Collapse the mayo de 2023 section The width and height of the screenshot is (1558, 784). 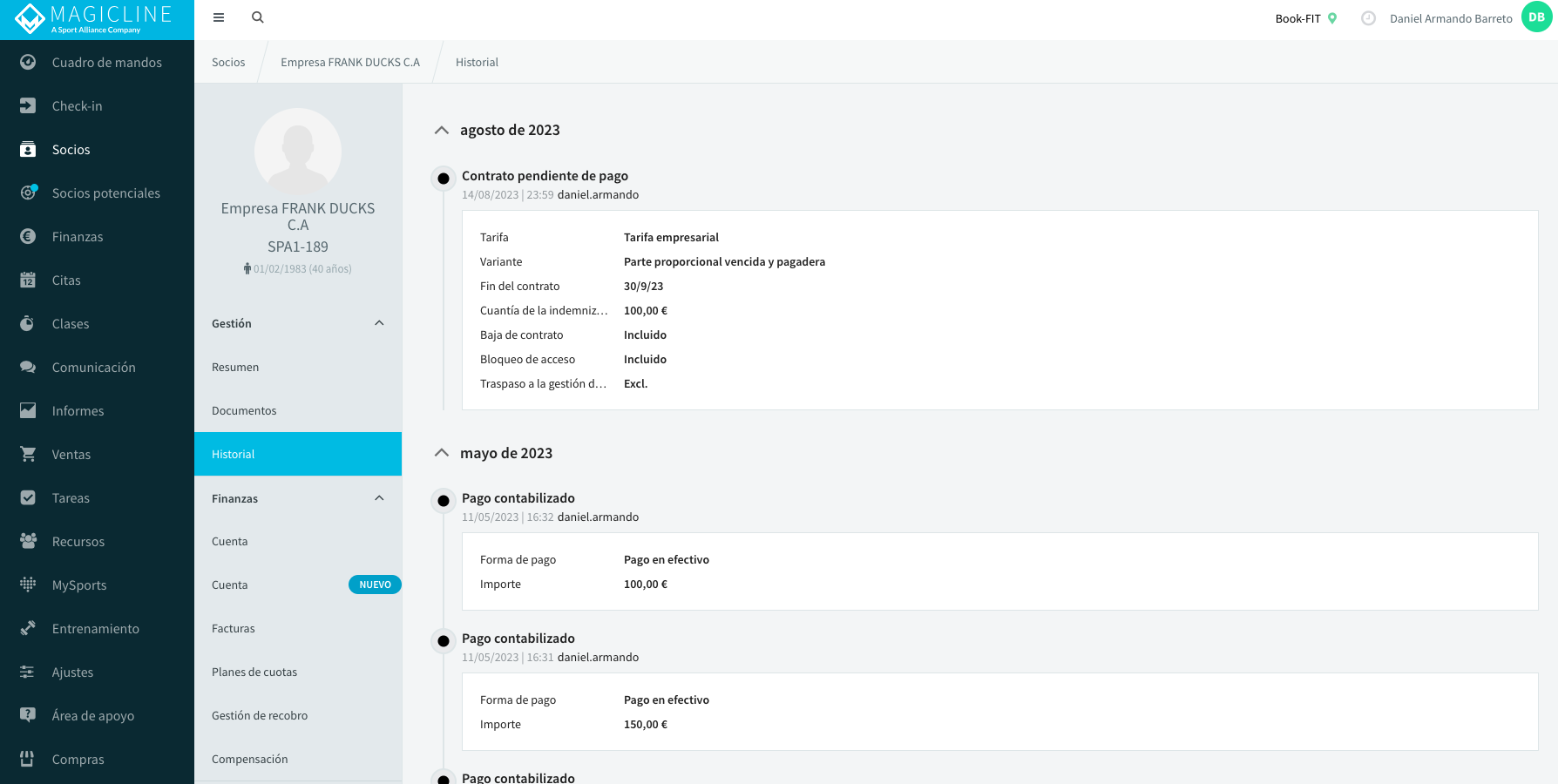click(442, 453)
